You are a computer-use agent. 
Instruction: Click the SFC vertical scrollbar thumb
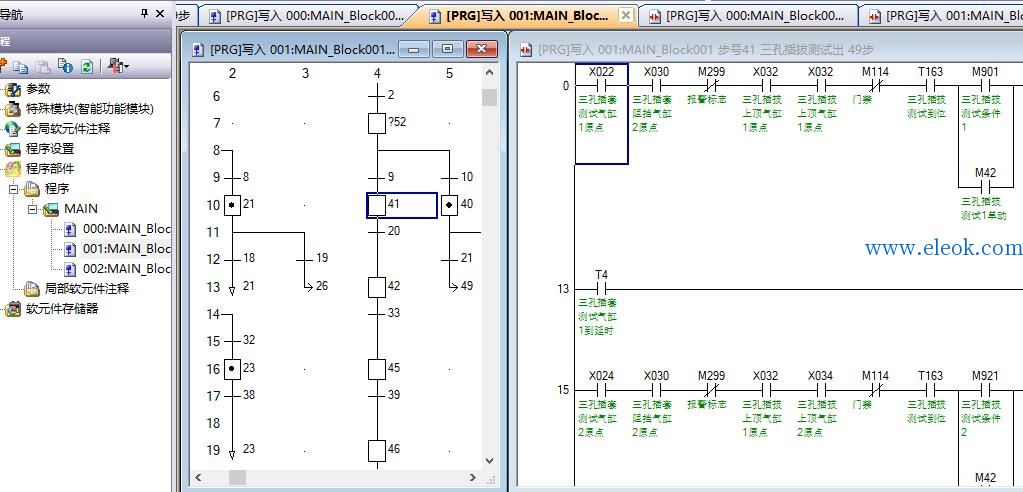point(489,98)
